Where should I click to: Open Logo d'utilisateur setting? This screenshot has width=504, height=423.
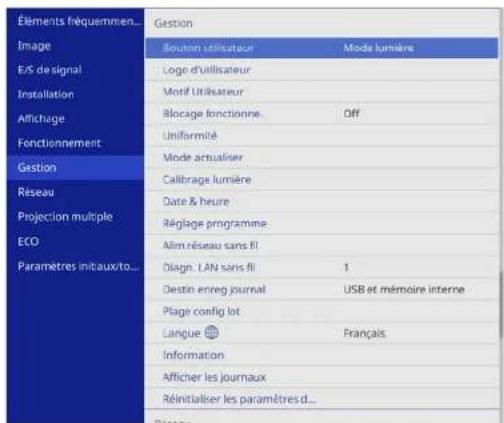pos(322,70)
